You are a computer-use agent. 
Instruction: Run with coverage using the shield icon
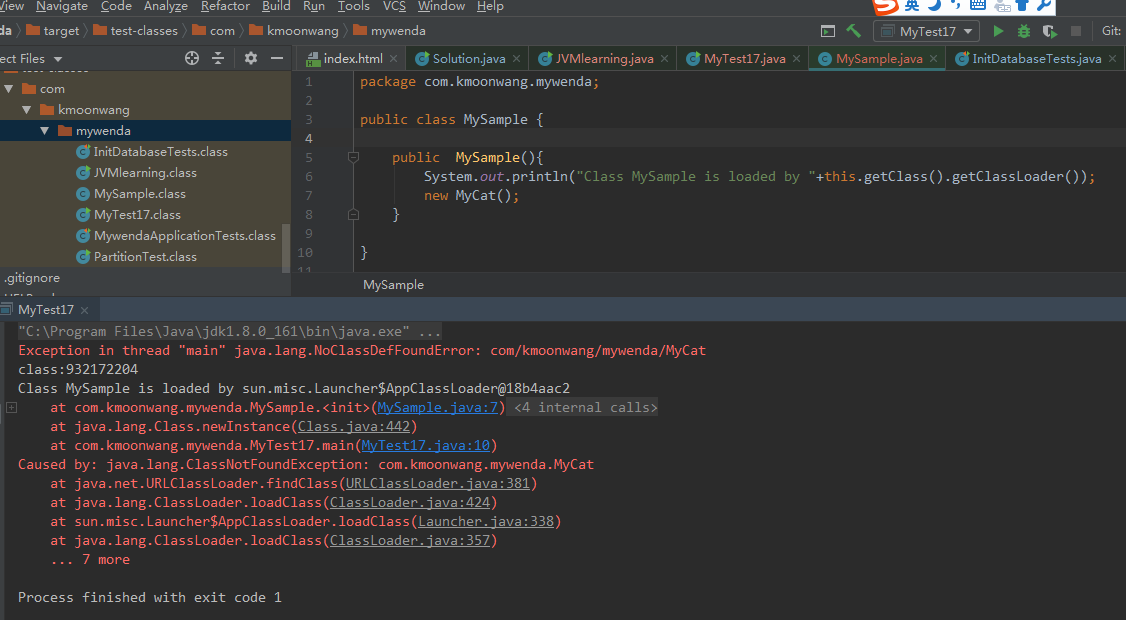point(1050,31)
